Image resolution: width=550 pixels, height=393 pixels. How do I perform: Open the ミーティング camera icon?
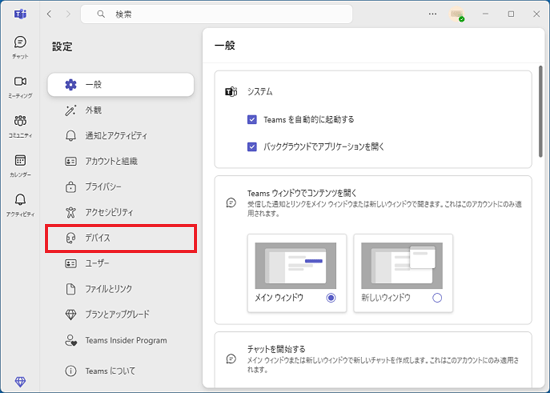point(20,81)
